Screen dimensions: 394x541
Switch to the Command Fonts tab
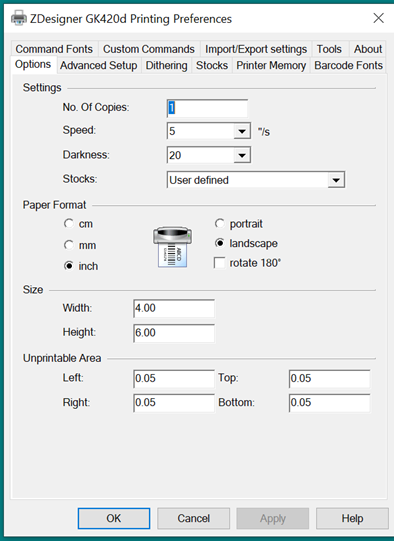pos(54,49)
